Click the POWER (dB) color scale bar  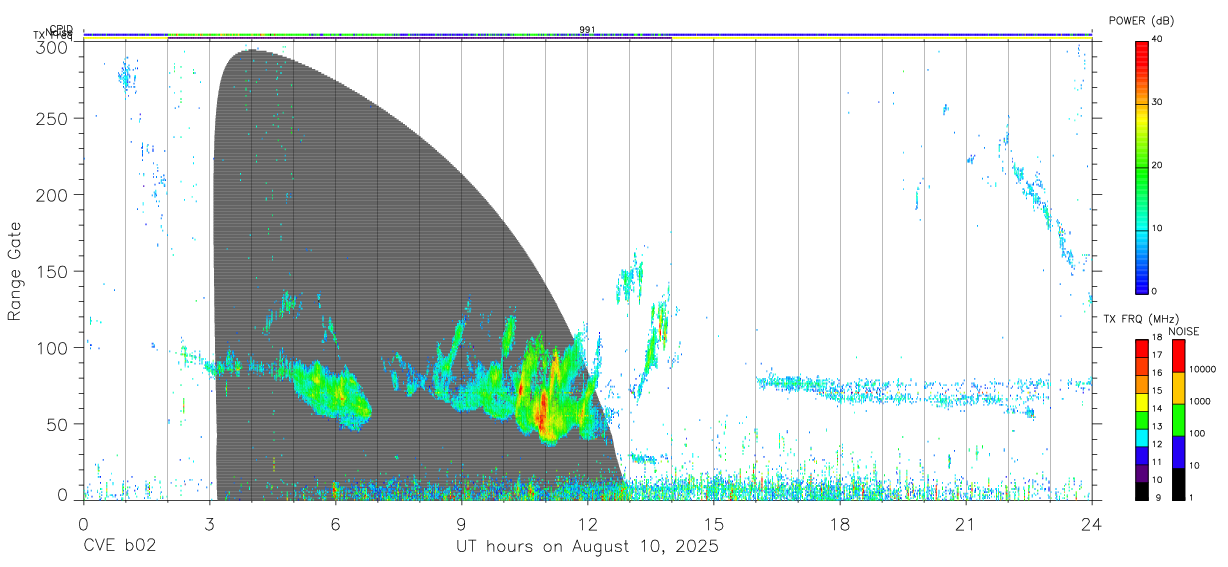click(1141, 166)
